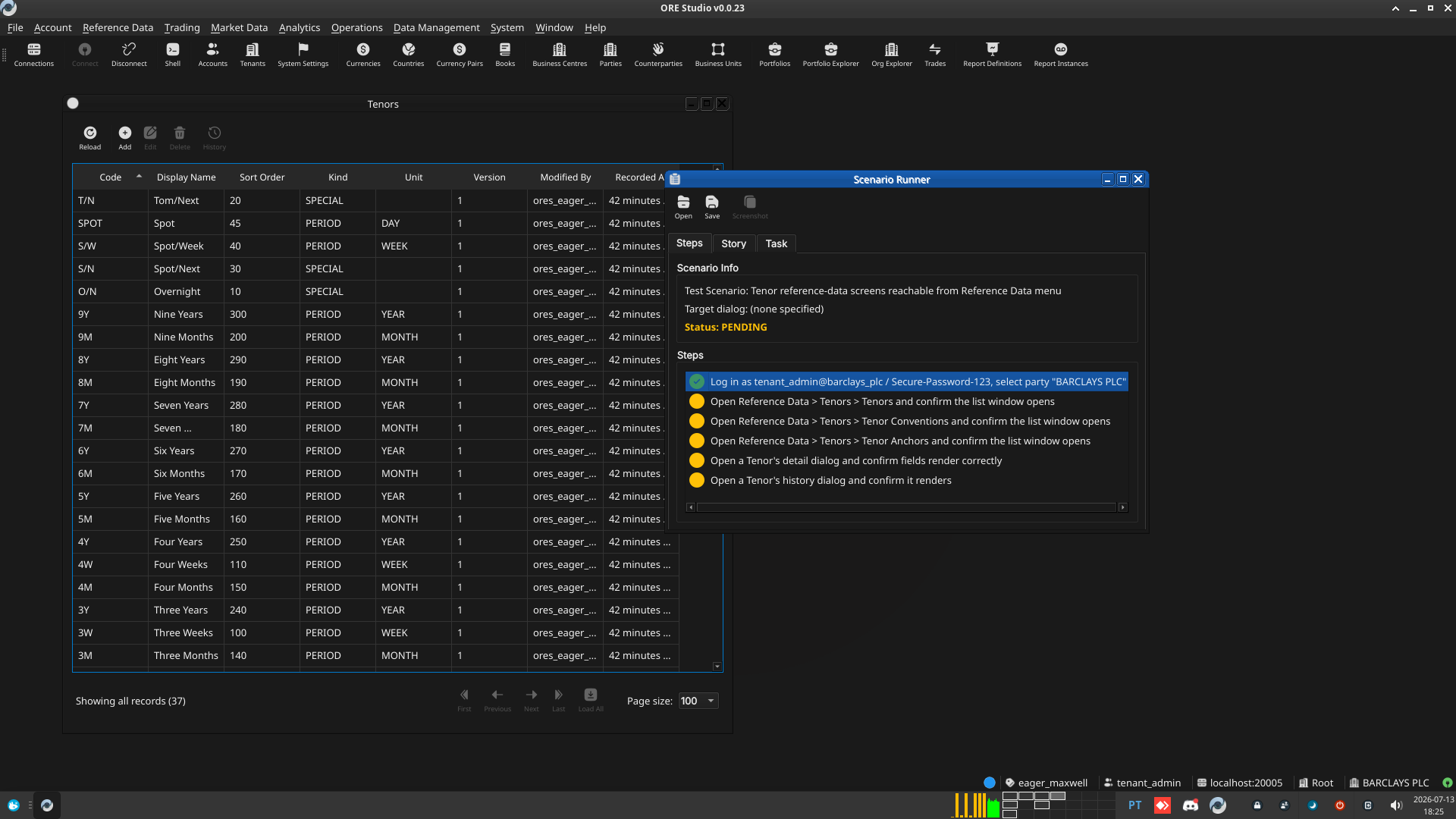The width and height of the screenshot is (1456, 819).
Task: Open the Data Management menu
Action: [436, 27]
